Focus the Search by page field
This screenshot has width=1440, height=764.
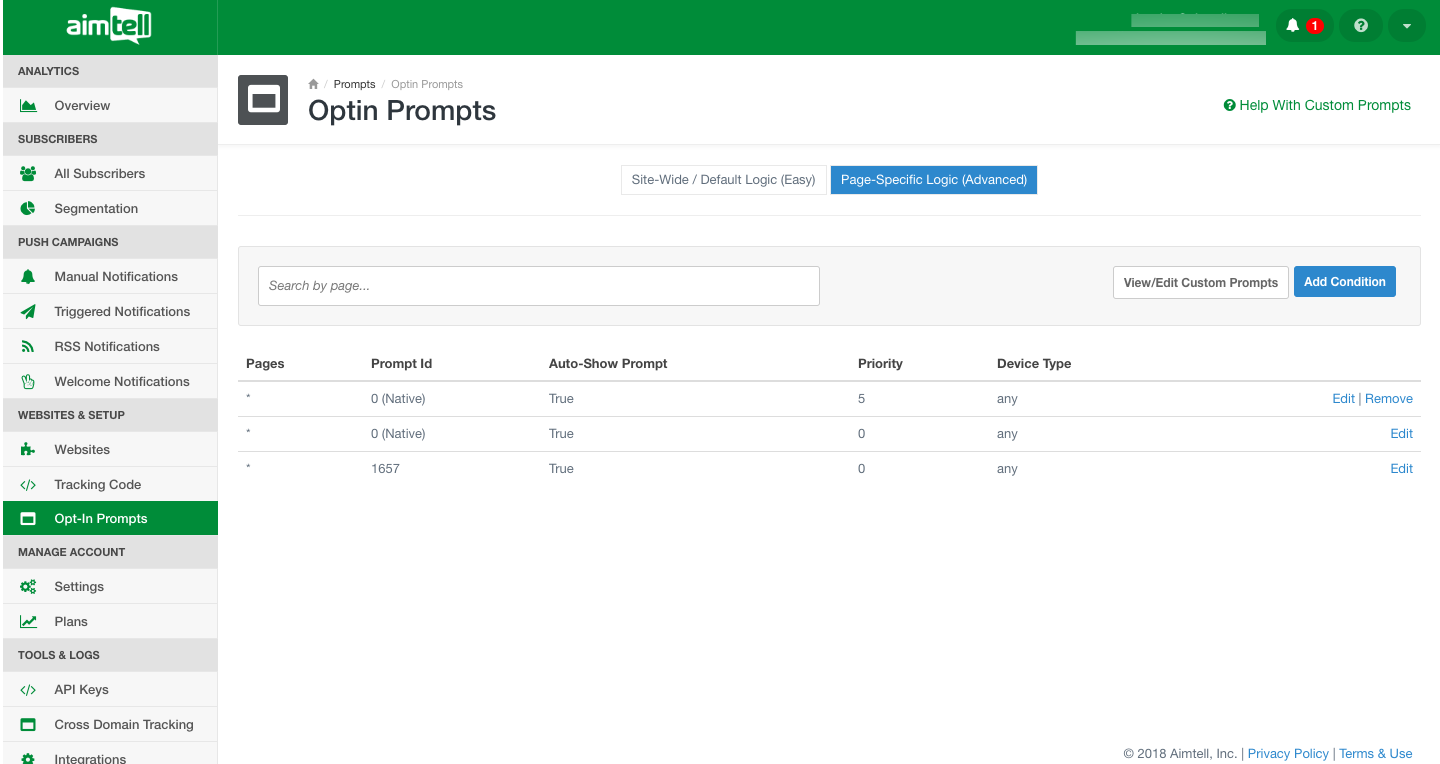[538, 286]
